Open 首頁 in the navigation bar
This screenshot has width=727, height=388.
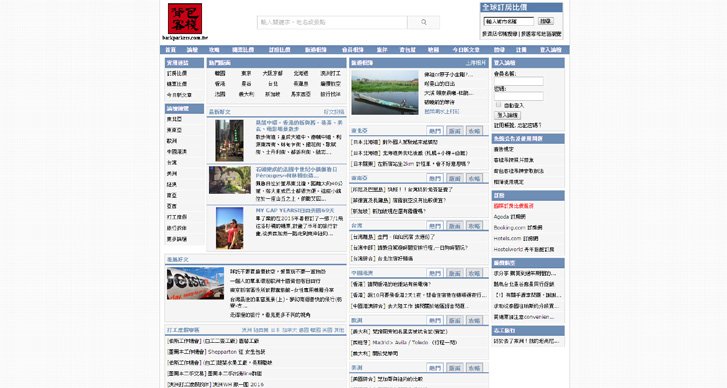pos(171,50)
